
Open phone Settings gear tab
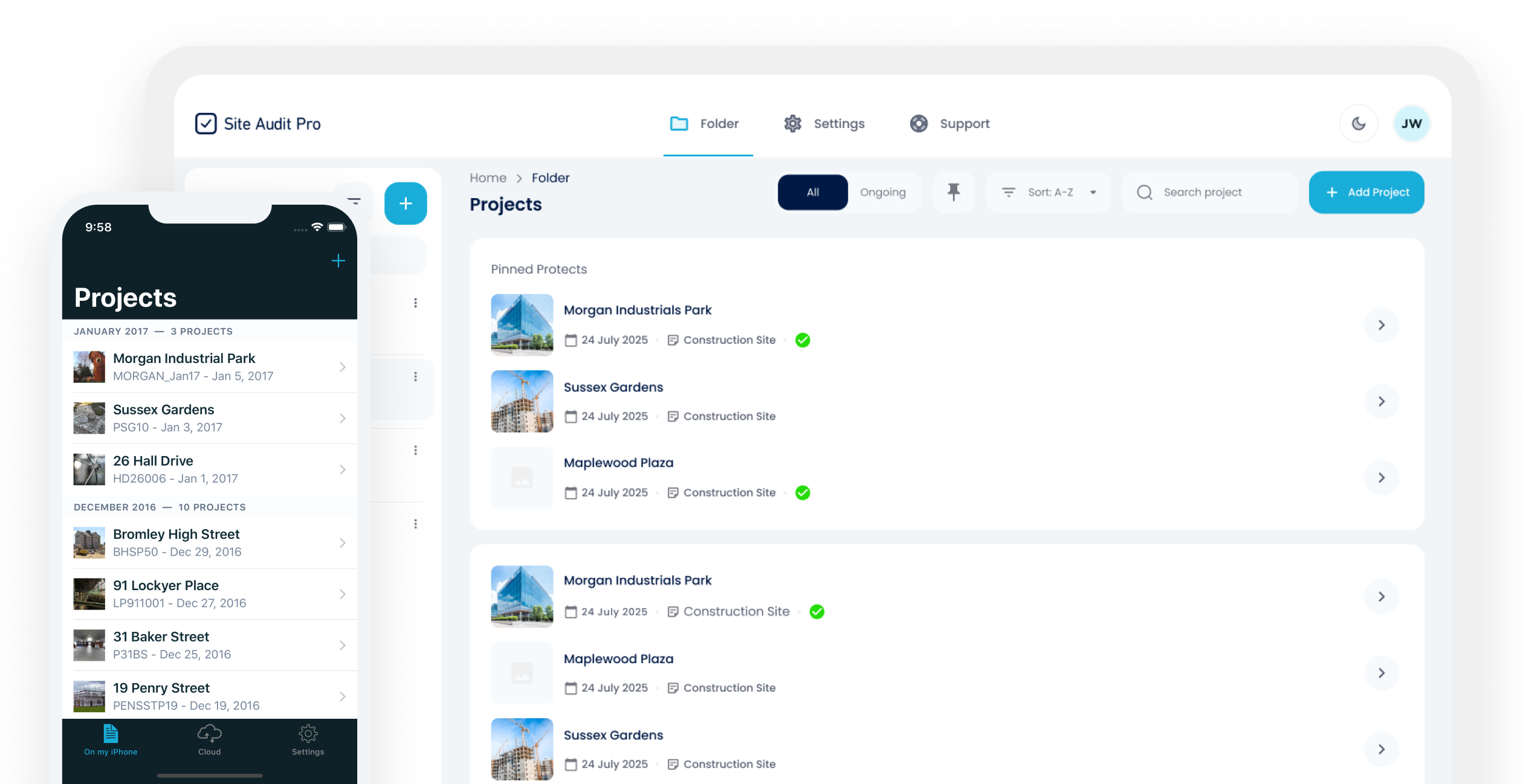tap(308, 739)
